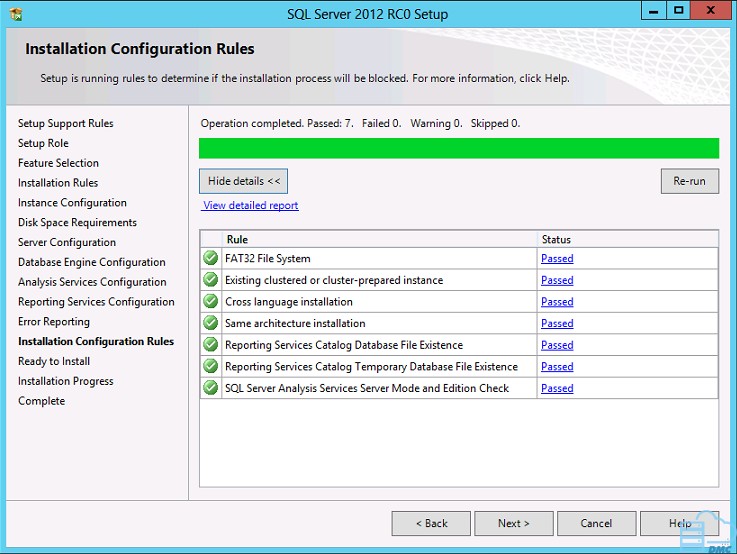Open Help for this setup page

pyautogui.click(x=679, y=523)
